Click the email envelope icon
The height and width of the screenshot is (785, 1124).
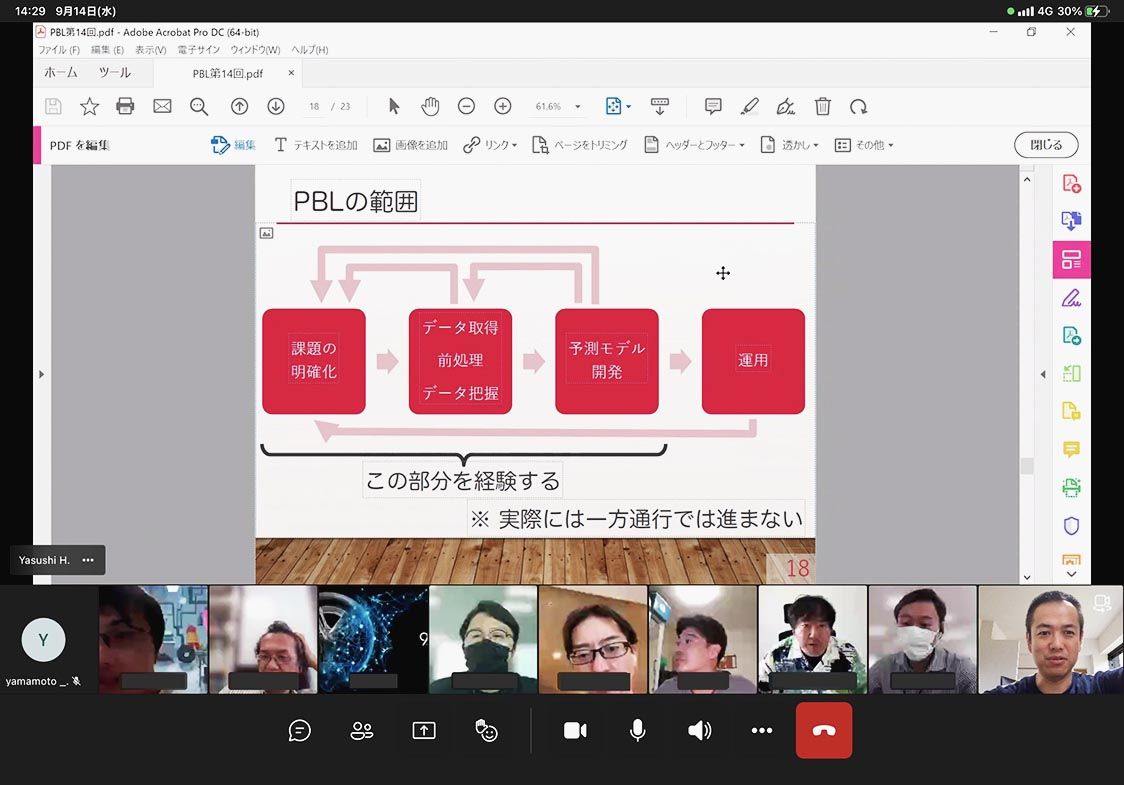(162, 106)
